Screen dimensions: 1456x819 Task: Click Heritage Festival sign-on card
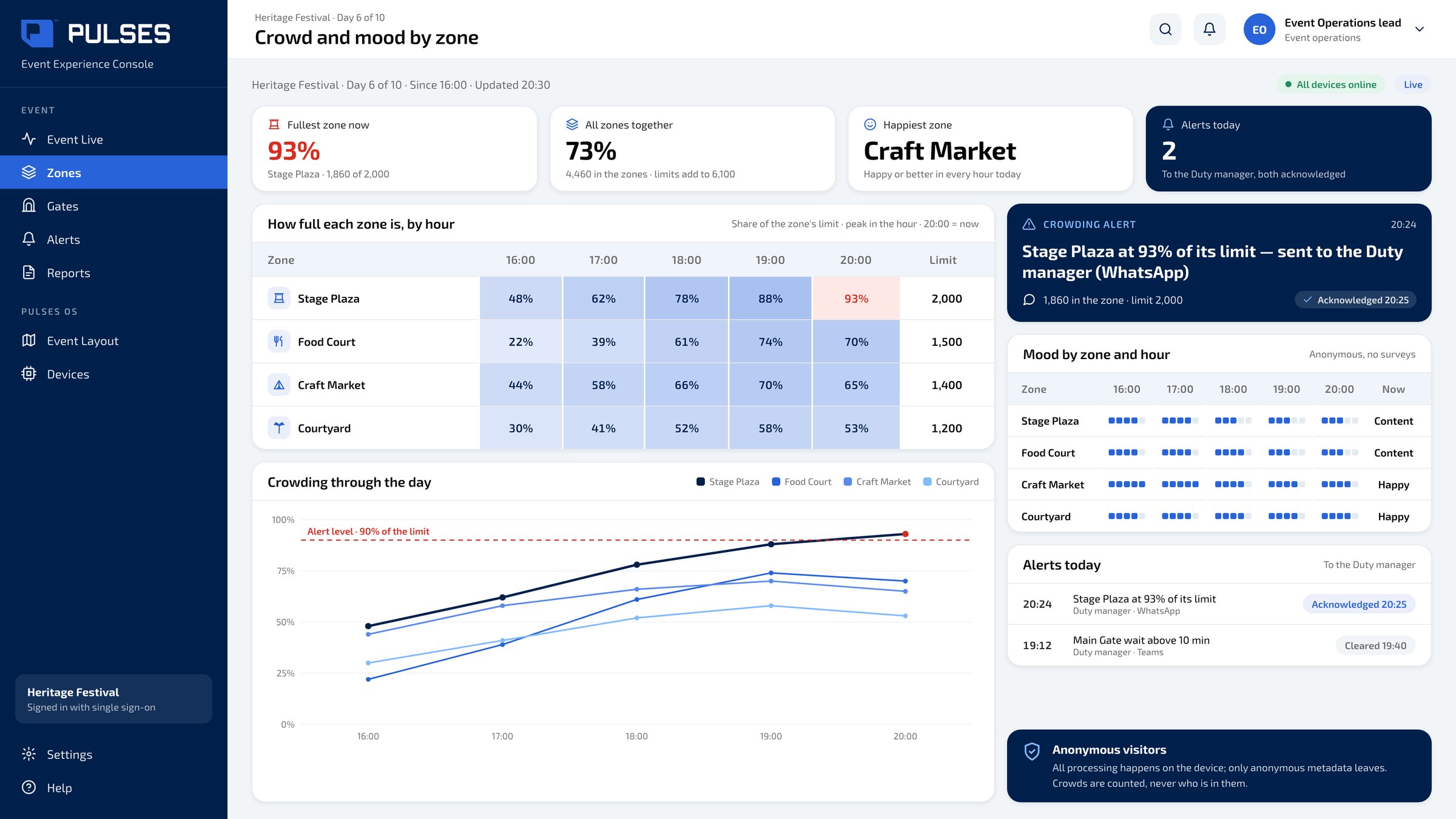[x=113, y=699]
